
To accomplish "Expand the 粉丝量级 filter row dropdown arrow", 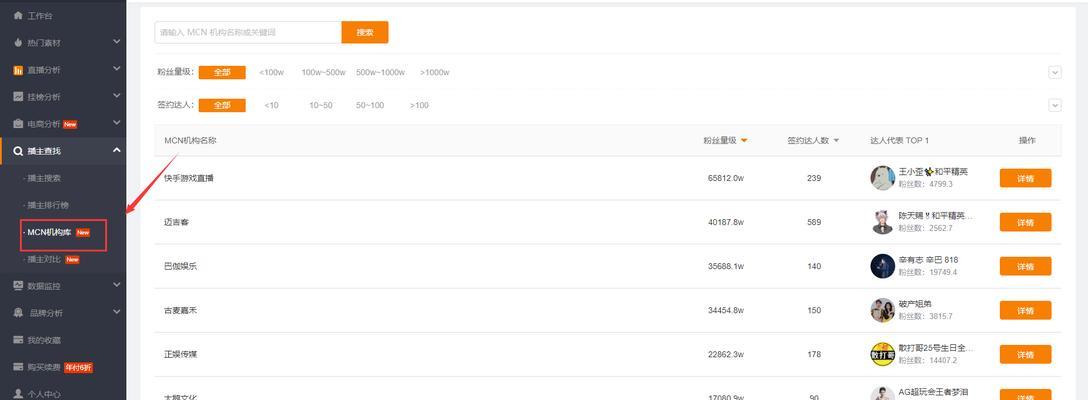I will 1055,72.
